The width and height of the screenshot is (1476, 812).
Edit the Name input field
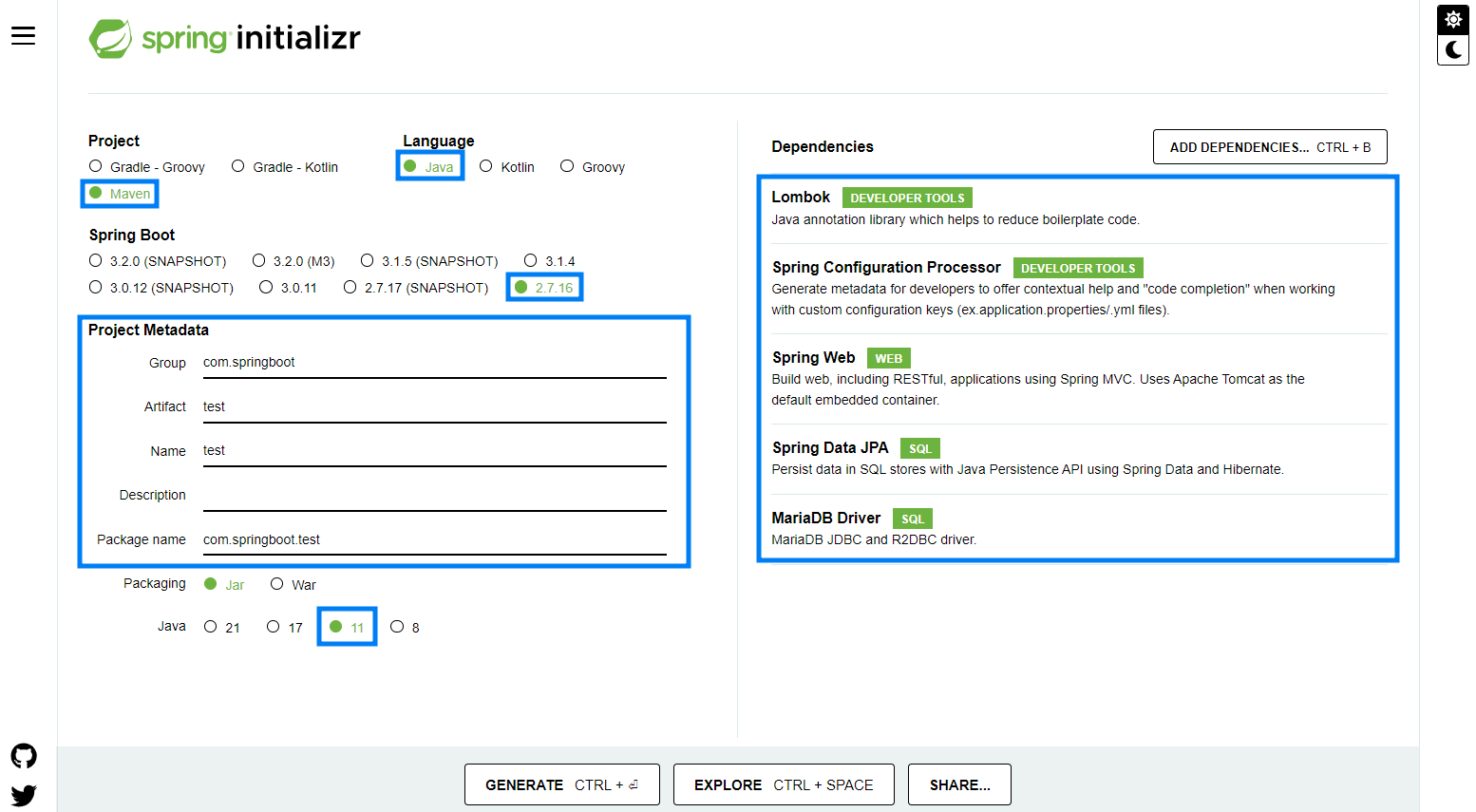[435, 451]
